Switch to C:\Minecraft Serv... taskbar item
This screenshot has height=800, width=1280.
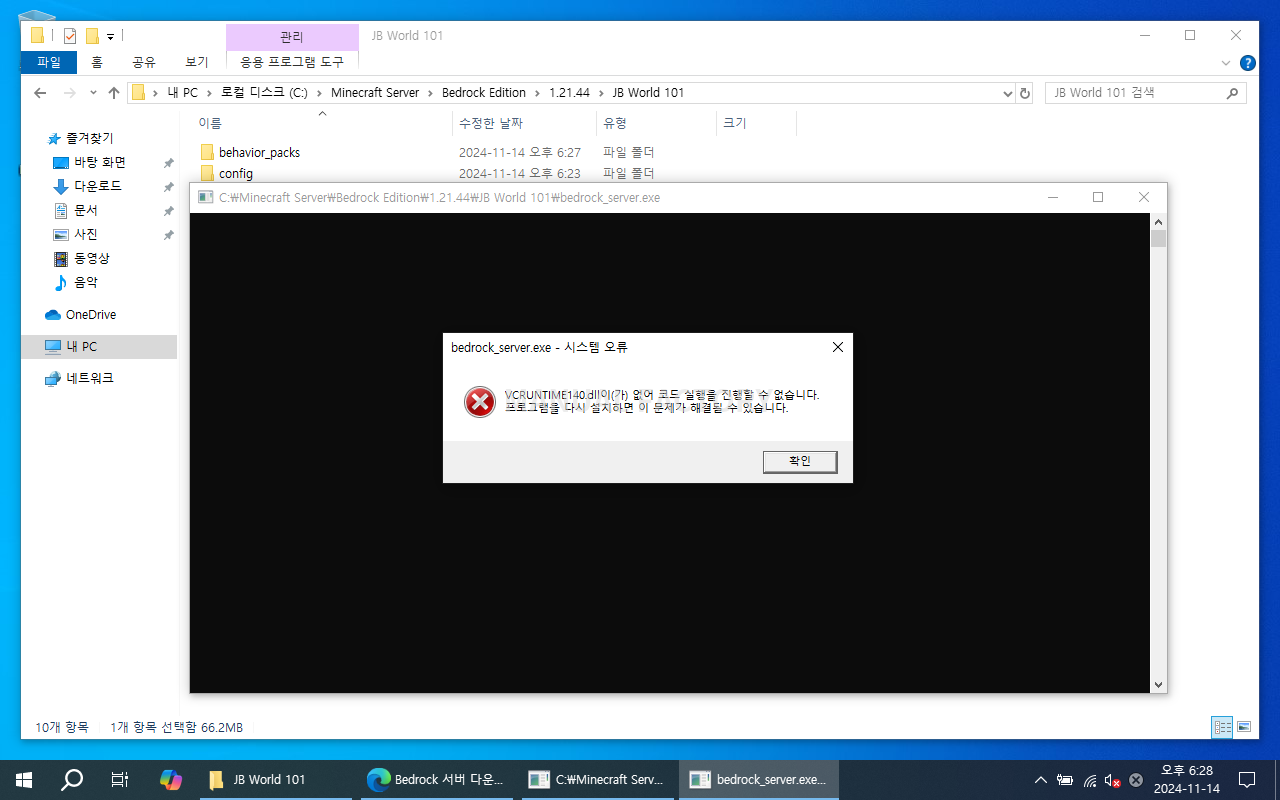(x=599, y=779)
